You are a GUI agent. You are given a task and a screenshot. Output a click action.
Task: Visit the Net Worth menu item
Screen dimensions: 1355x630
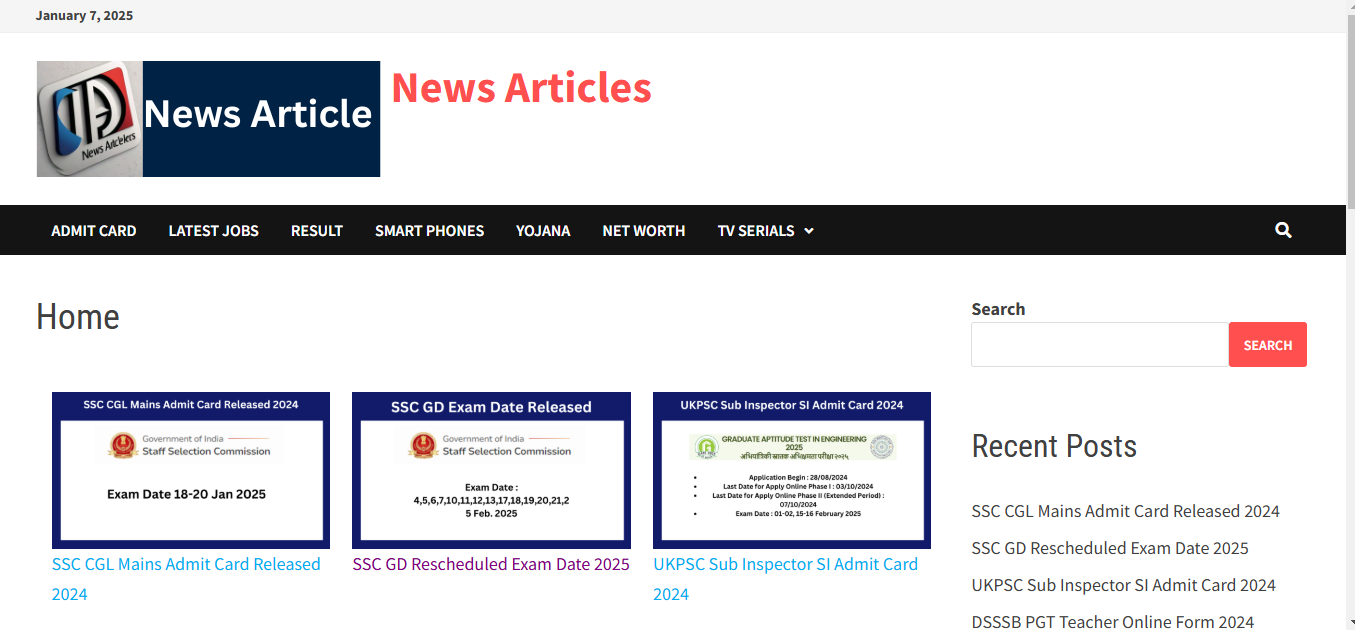pos(644,230)
